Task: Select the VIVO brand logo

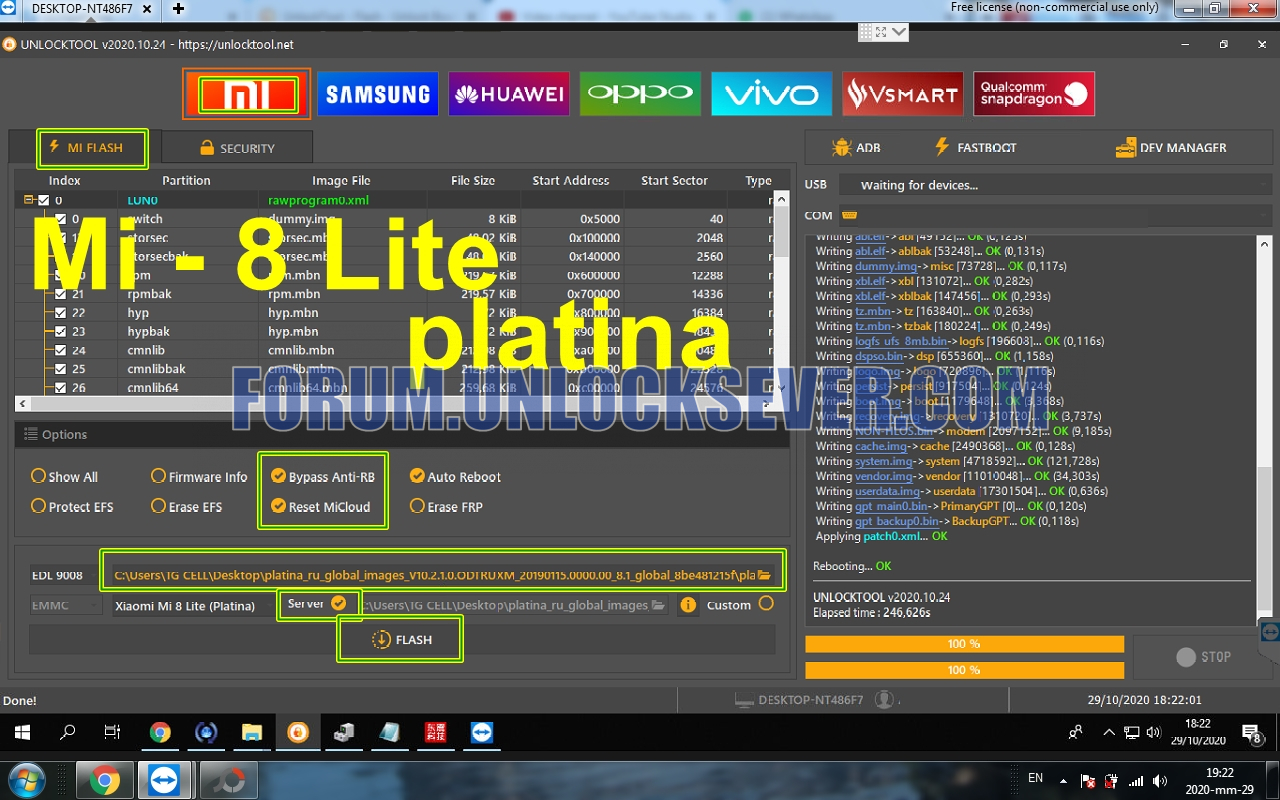Action: (x=771, y=94)
